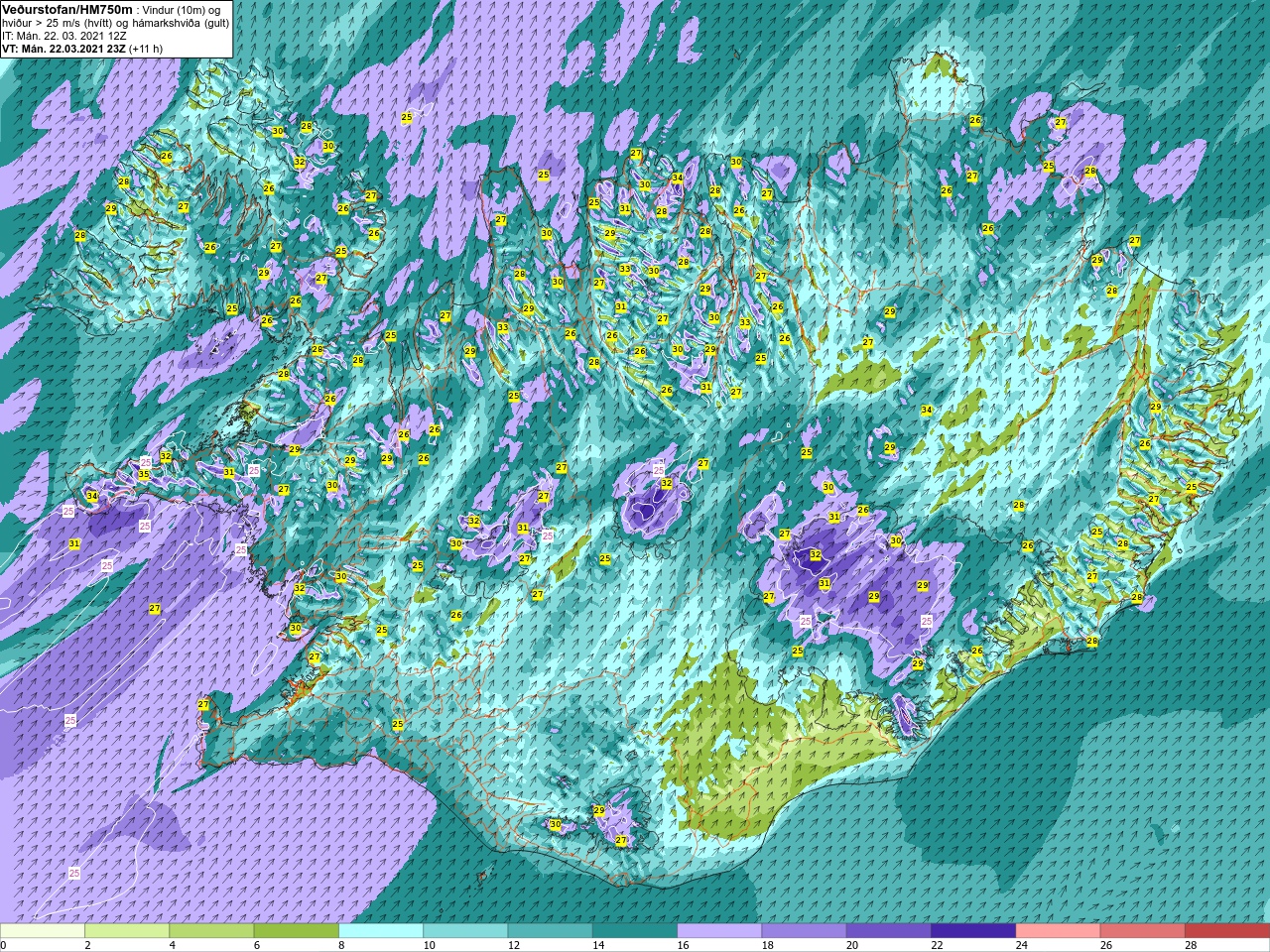The width and height of the screenshot is (1270, 952).
Task: Click the 22–24 m/s dark indigo legend swatch
Action: tap(973, 930)
